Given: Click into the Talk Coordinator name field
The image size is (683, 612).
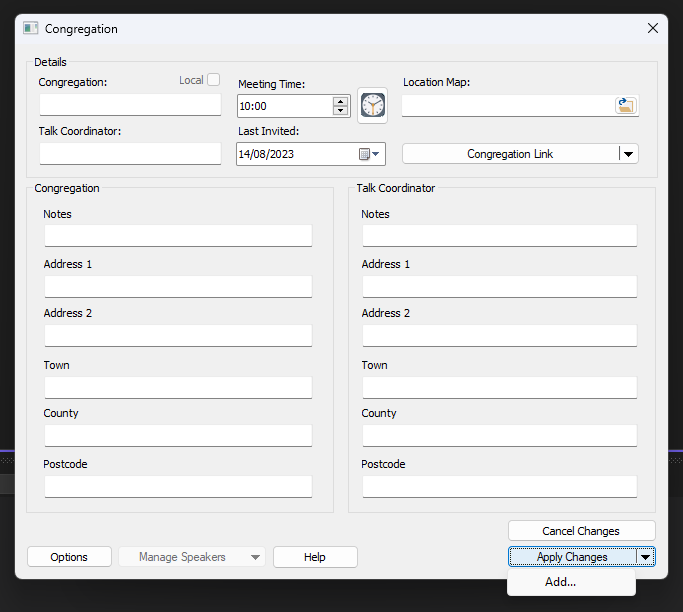Looking at the screenshot, I should [130, 154].
